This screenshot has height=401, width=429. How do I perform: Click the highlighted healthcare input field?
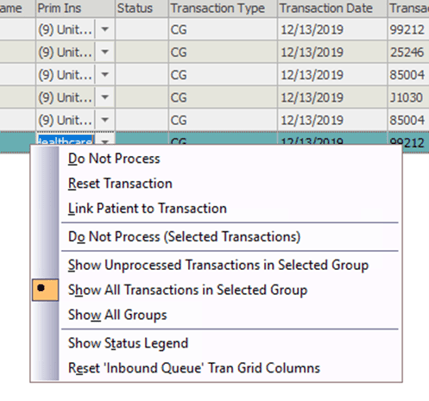[x=65, y=141]
